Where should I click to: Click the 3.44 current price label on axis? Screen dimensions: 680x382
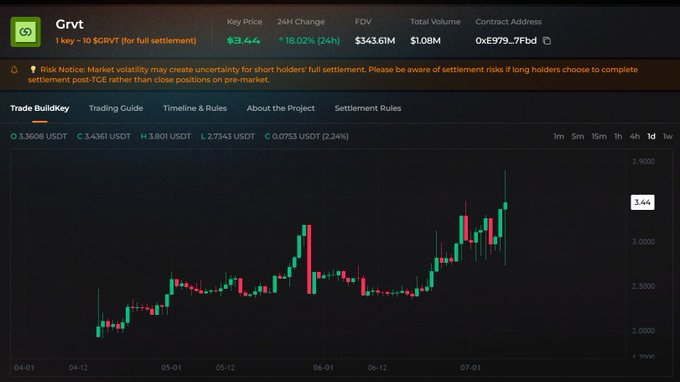click(642, 202)
